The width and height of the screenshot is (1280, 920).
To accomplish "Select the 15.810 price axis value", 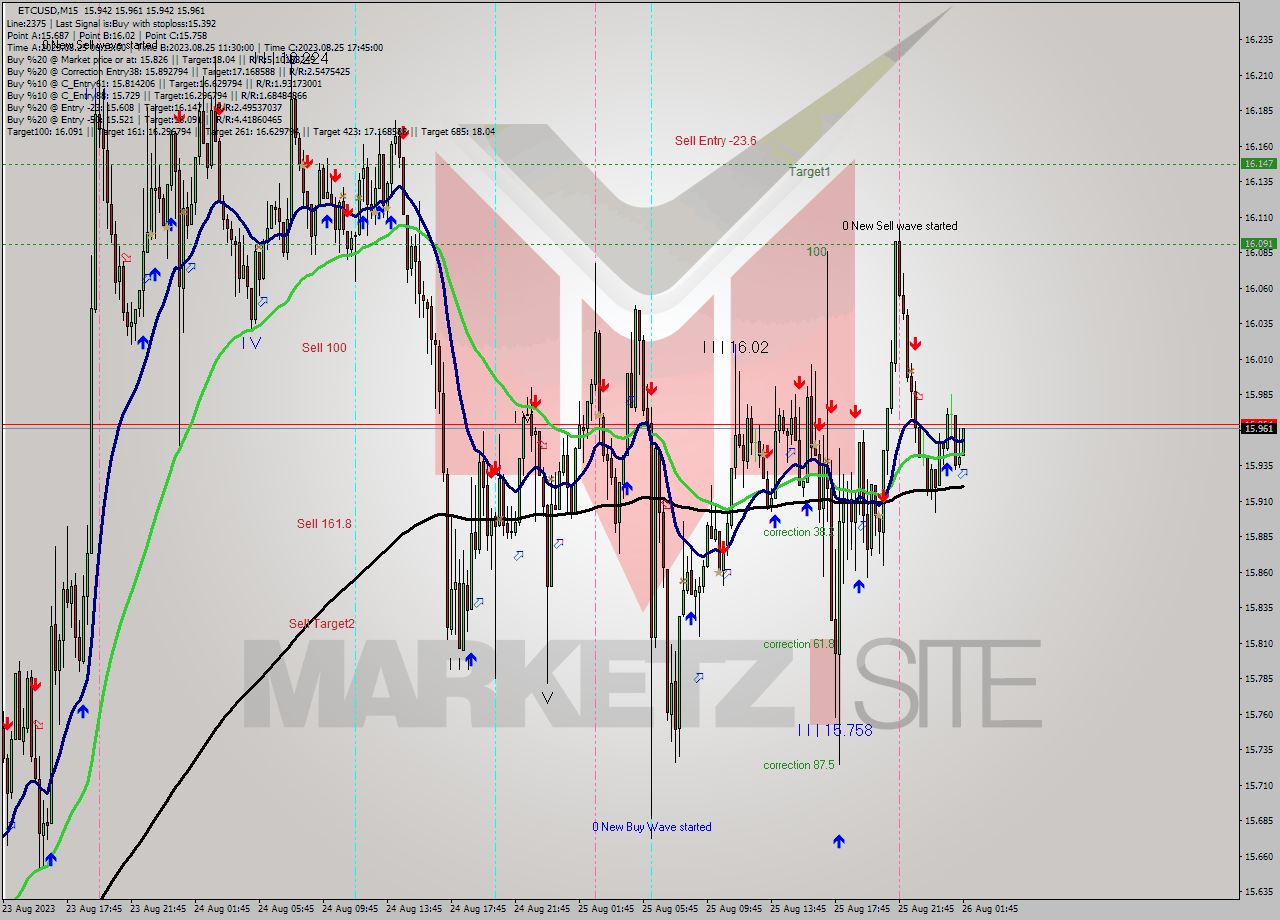I will (x=1258, y=643).
